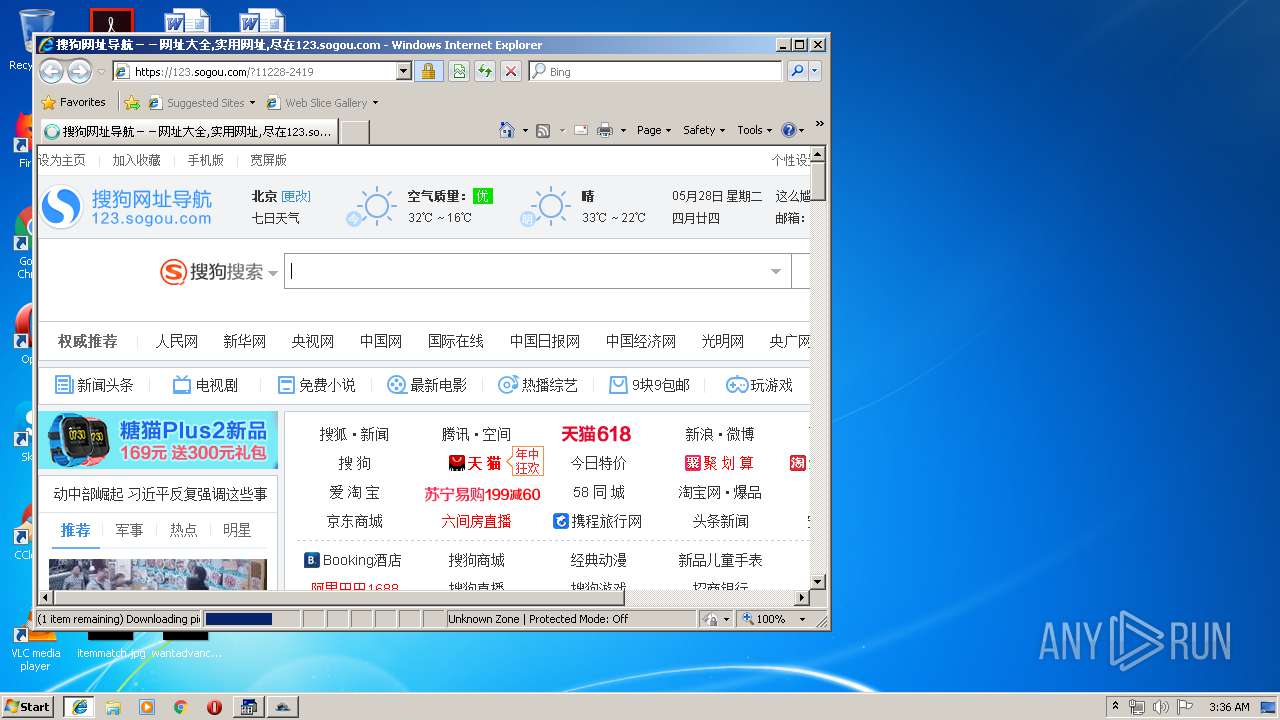Image resolution: width=1280 pixels, height=720 pixels.
Task: Click the 免费小说 book icon link
Action: 316,385
